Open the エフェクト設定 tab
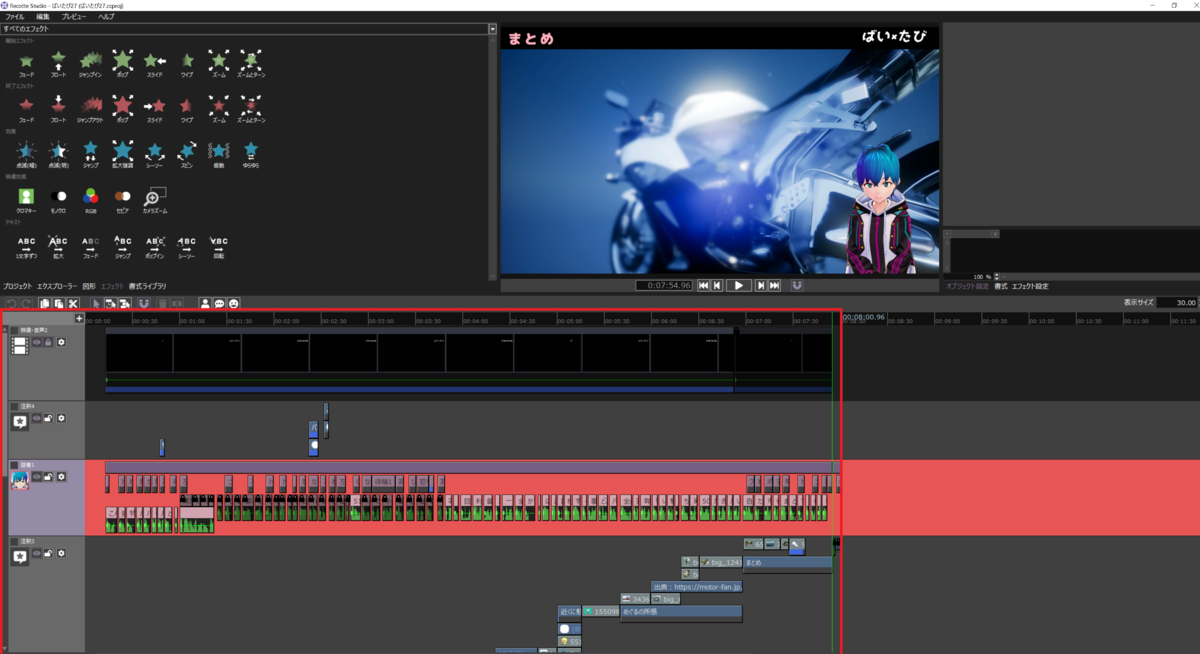 [1030, 286]
